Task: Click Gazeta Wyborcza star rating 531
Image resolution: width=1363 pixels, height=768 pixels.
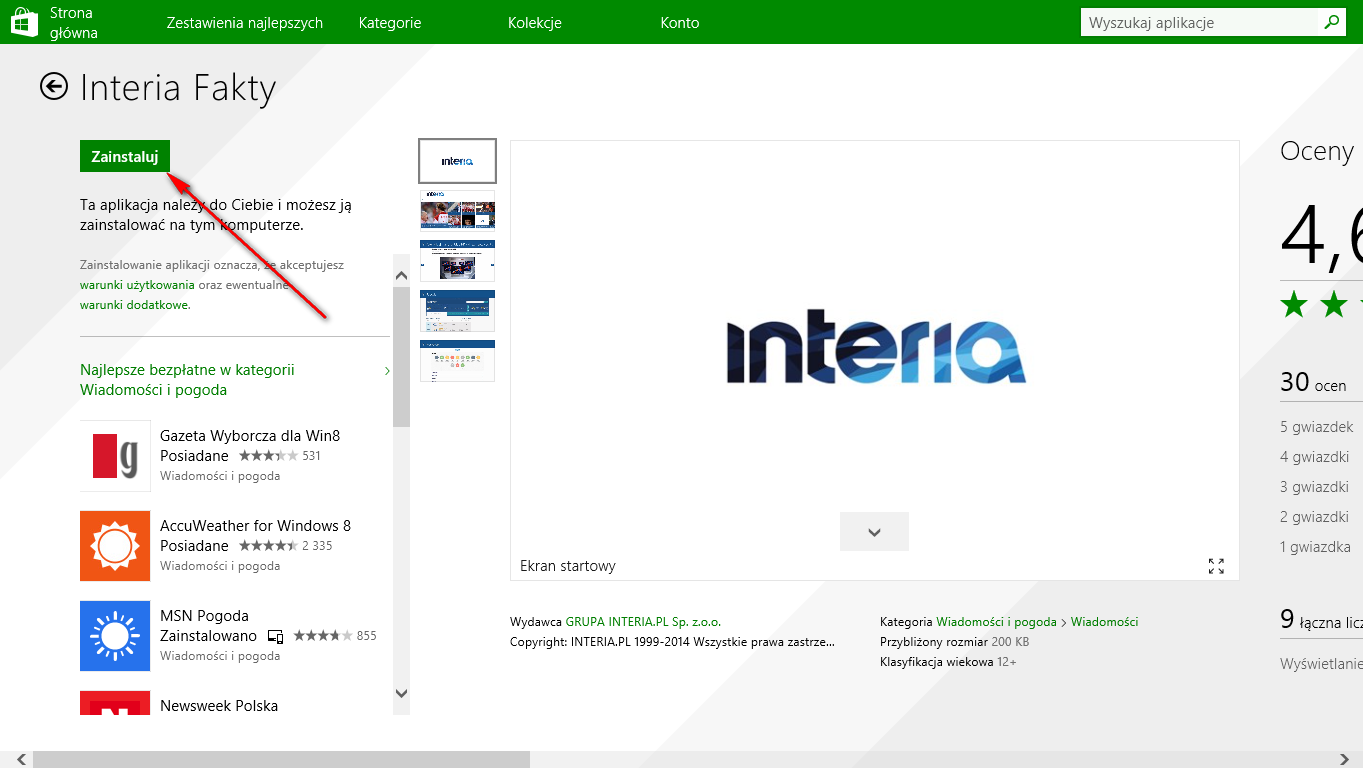Action: pos(279,456)
